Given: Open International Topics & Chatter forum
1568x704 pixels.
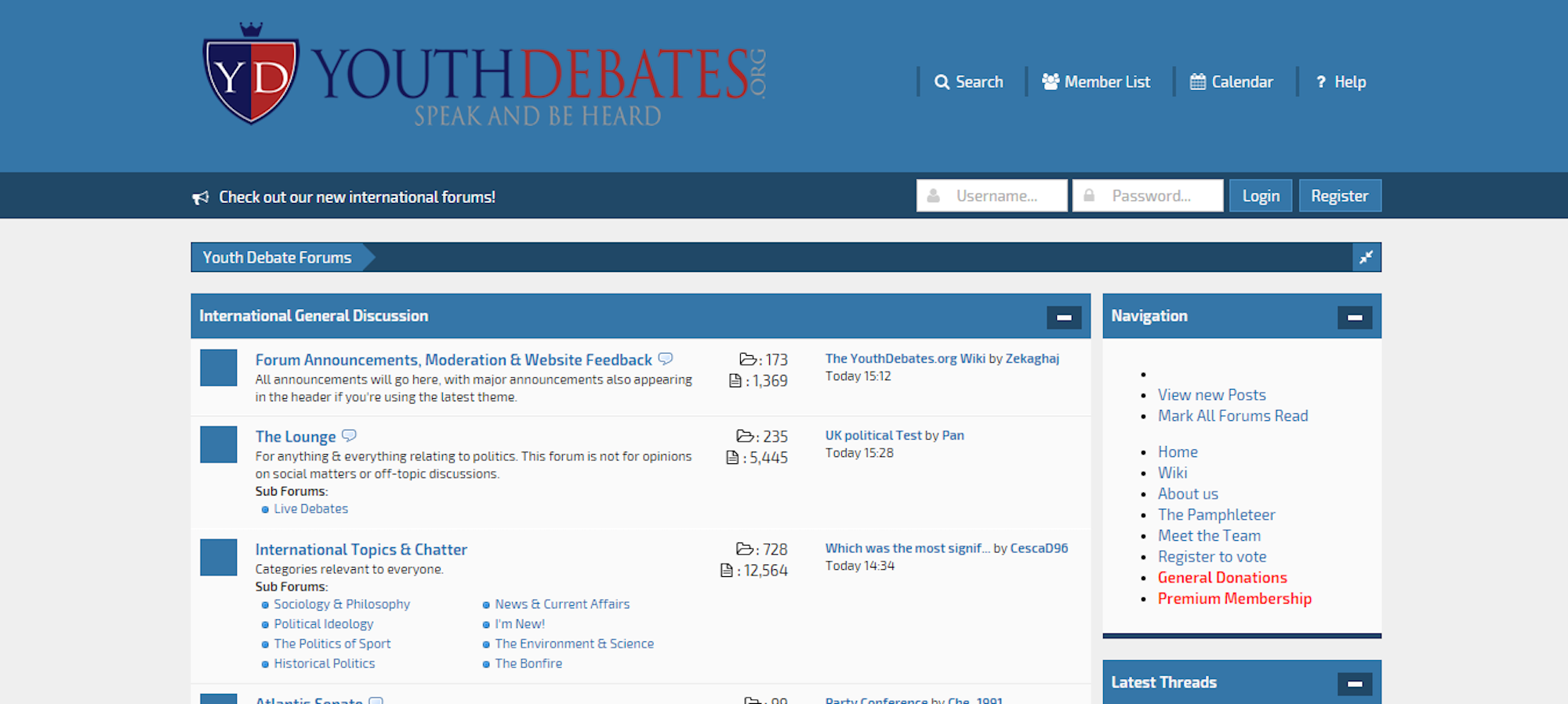Looking at the screenshot, I should 361,550.
